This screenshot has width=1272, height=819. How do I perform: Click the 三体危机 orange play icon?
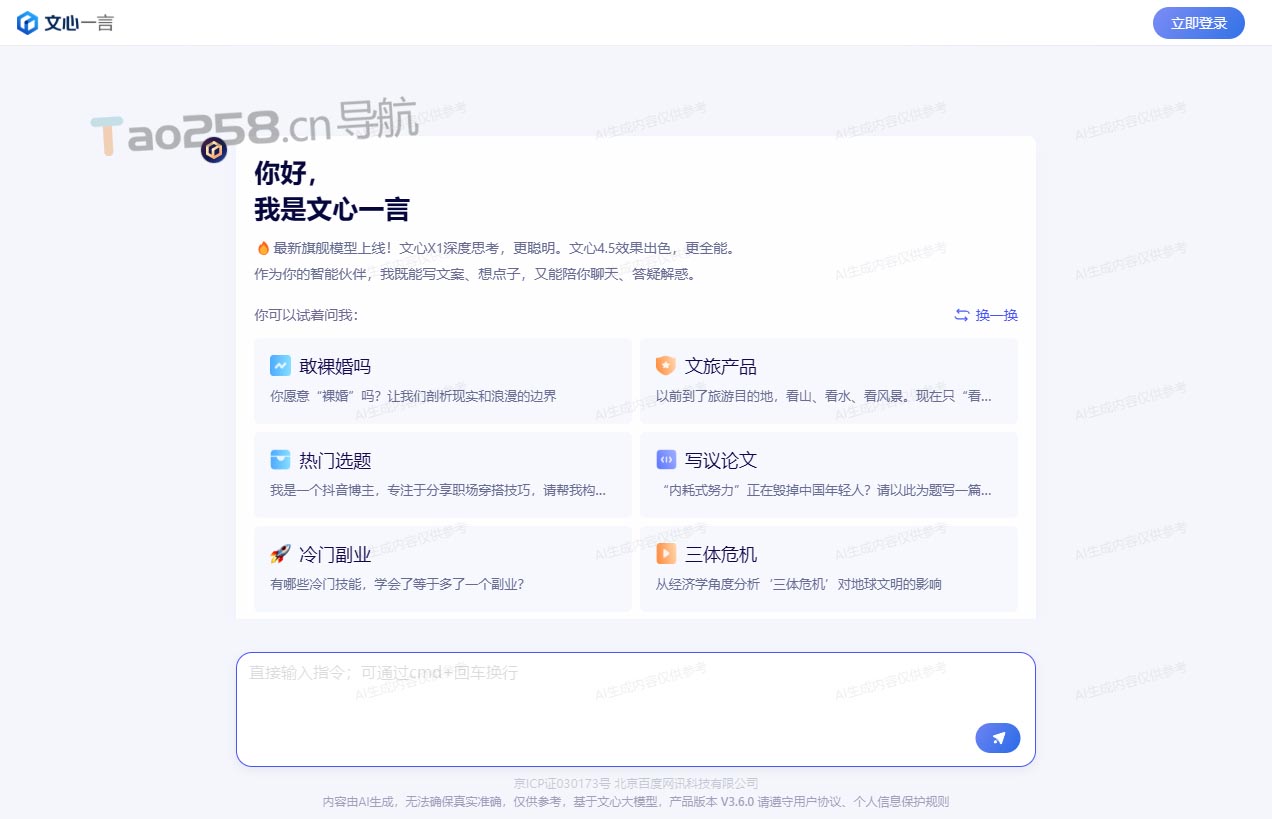pyautogui.click(x=666, y=553)
